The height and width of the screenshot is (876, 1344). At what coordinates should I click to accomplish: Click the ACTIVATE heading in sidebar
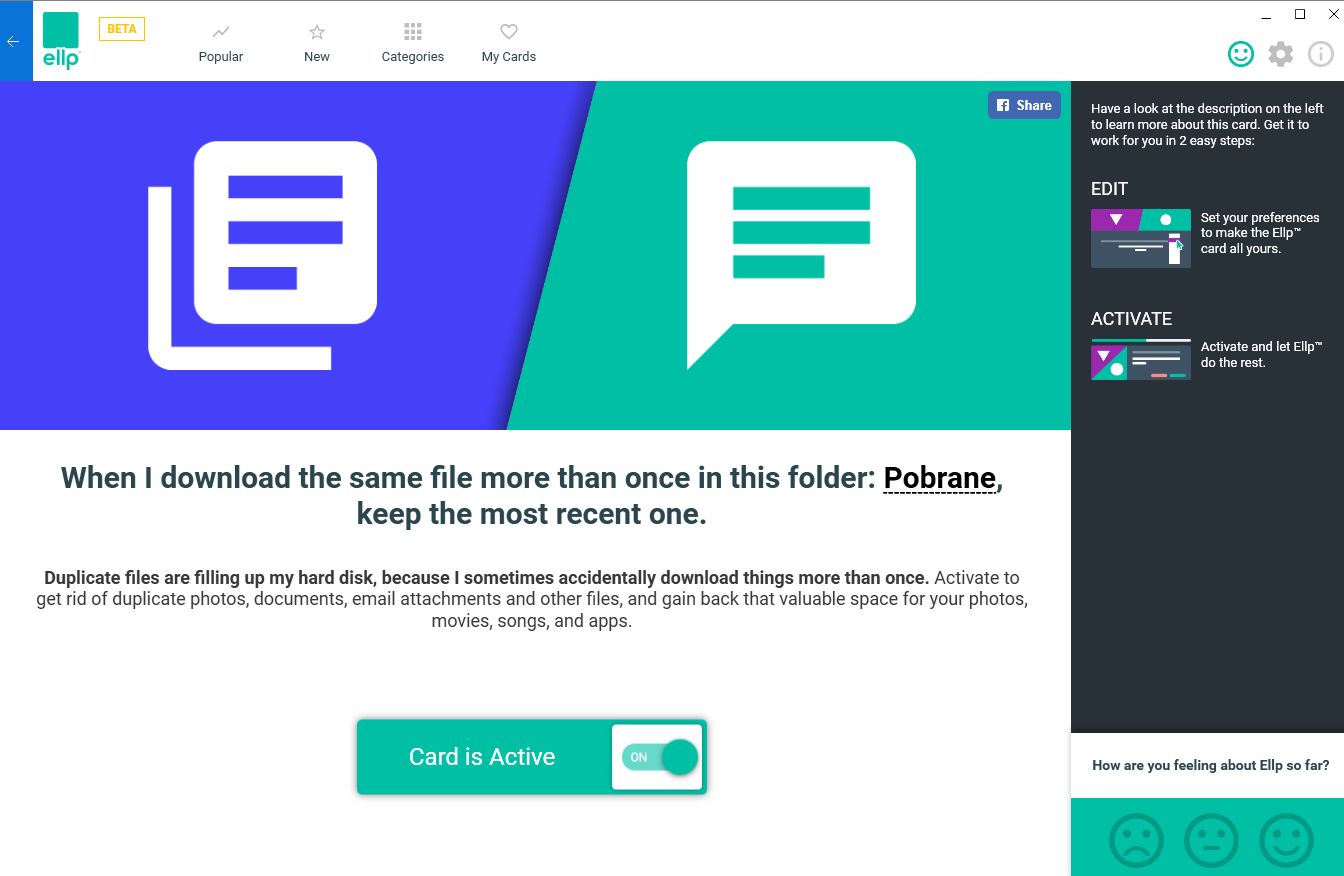pos(1131,319)
